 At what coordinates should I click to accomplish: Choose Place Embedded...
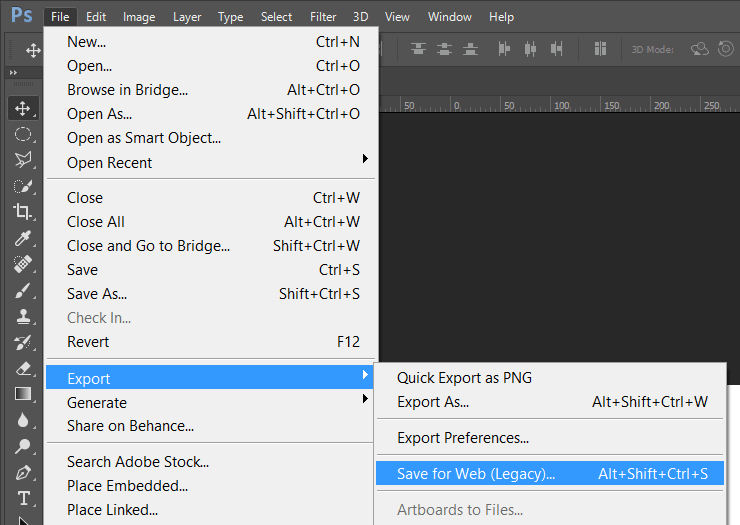coord(210,486)
